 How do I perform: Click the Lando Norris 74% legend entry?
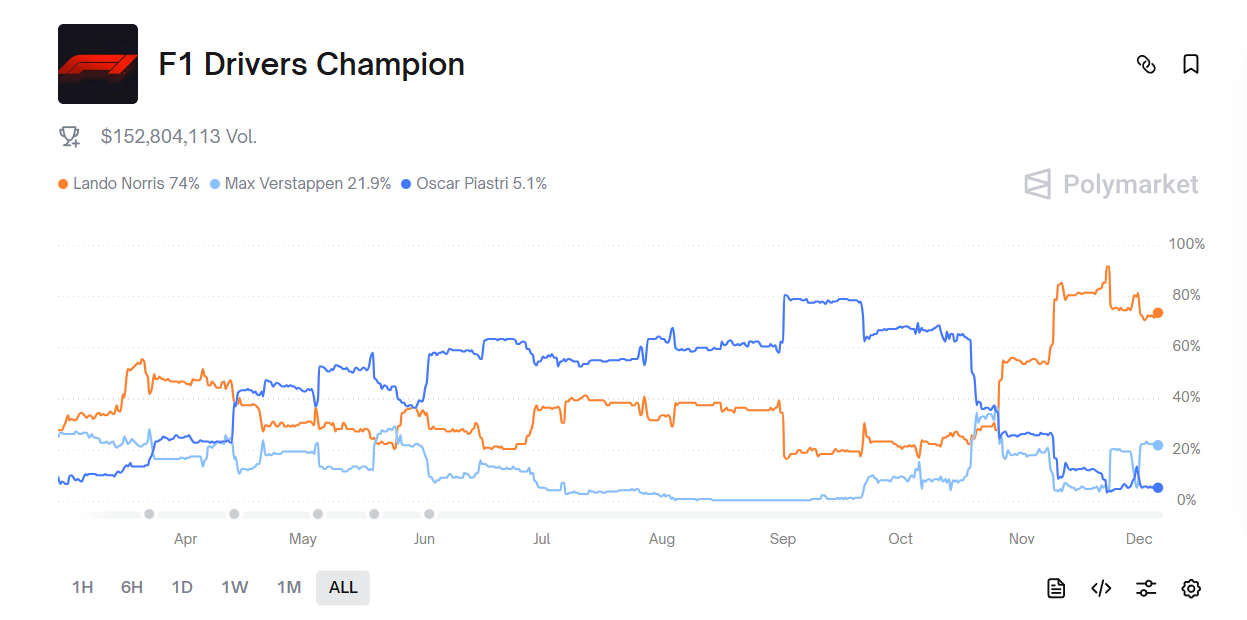tap(129, 184)
